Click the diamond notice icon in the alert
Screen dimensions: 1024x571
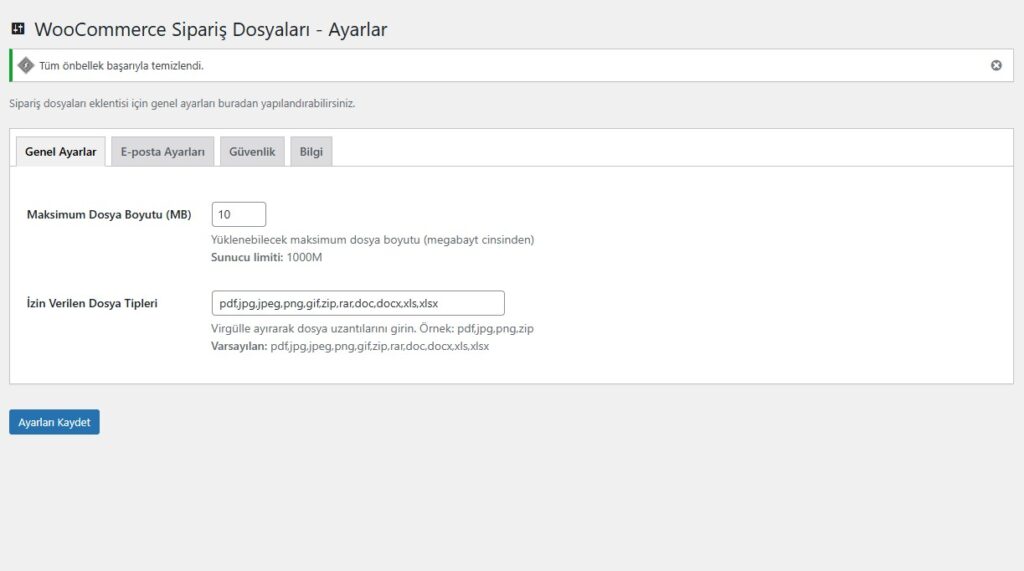coord(25,65)
